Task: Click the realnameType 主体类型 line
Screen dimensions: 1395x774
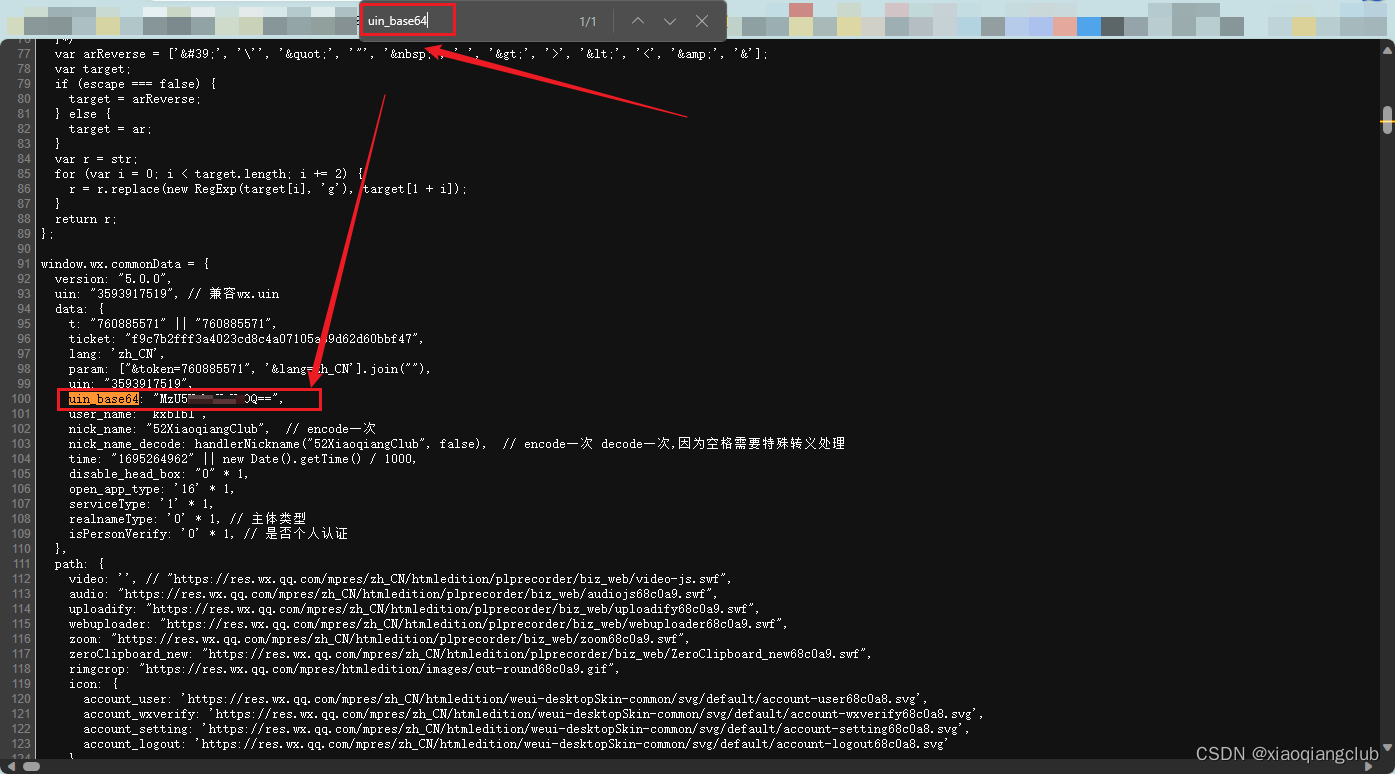Action: [x=187, y=519]
